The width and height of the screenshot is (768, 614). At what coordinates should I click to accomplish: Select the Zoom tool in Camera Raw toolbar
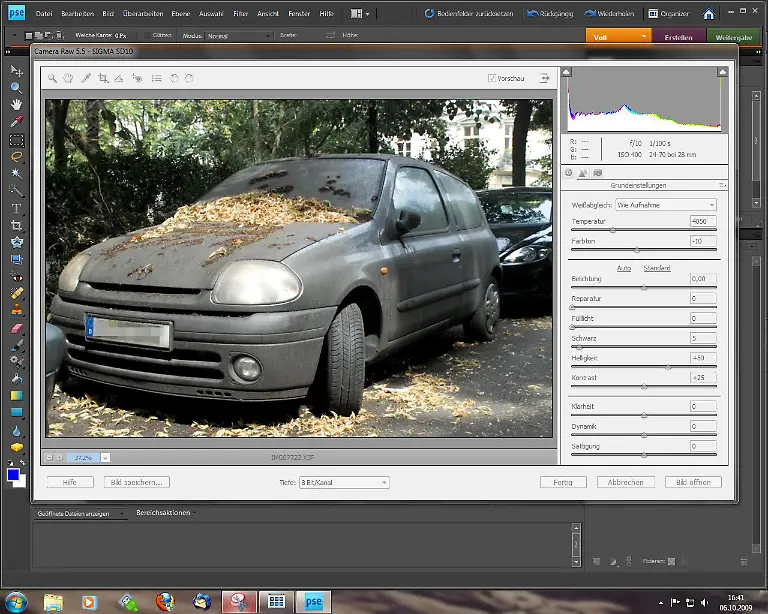(53, 78)
